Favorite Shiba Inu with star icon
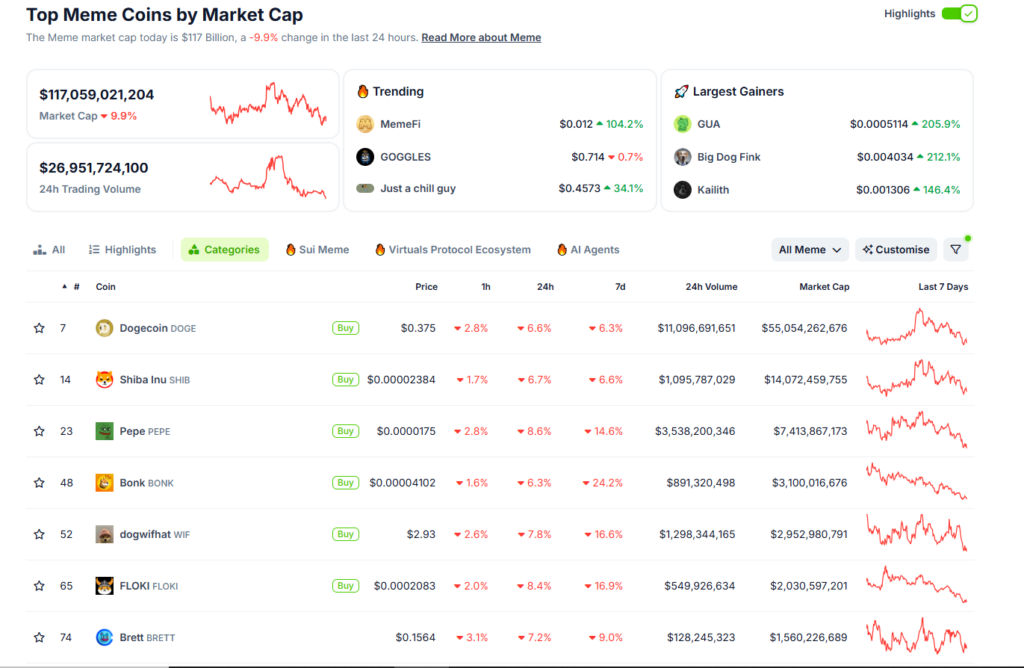1024x668 pixels. [x=39, y=379]
